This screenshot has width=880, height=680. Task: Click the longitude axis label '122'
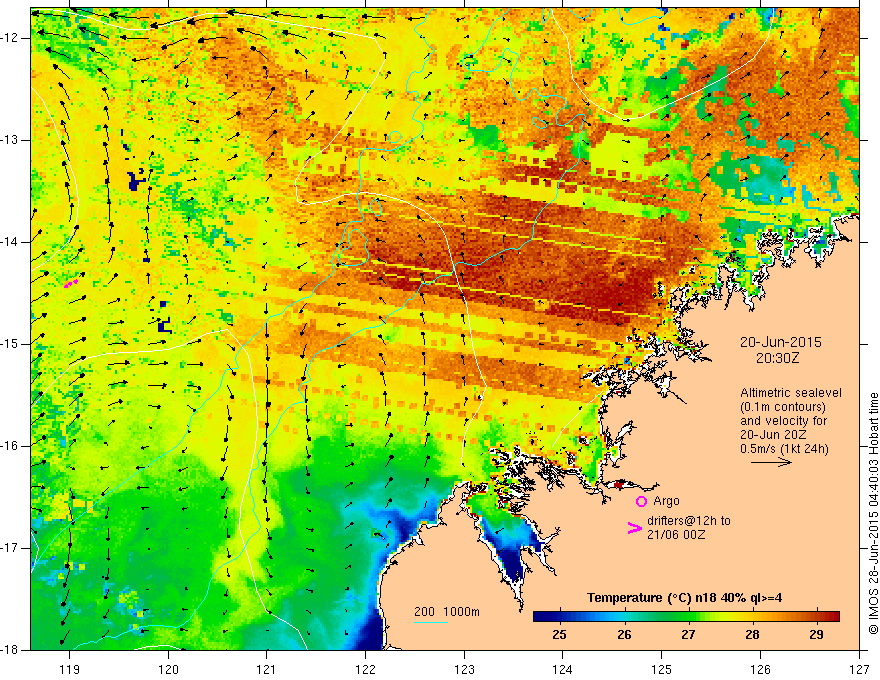365,669
